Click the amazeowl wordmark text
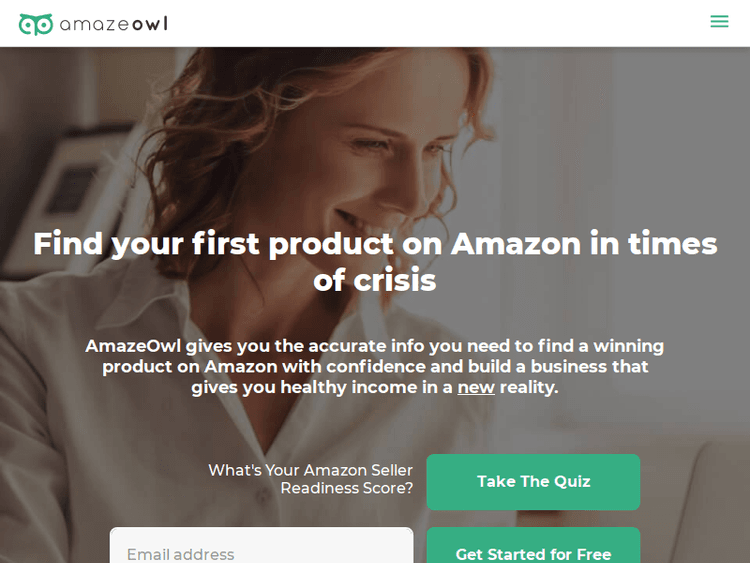Image resolution: width=750 pixels, height=563 pixels. [114, 24]
